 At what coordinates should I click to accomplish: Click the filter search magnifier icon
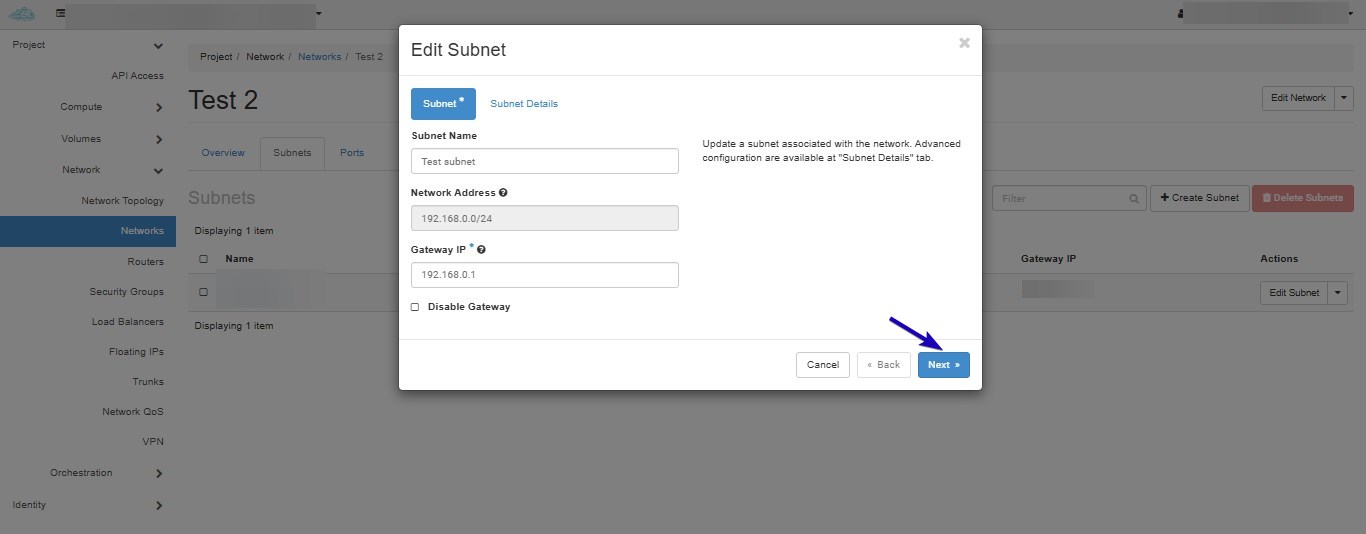1134,198
